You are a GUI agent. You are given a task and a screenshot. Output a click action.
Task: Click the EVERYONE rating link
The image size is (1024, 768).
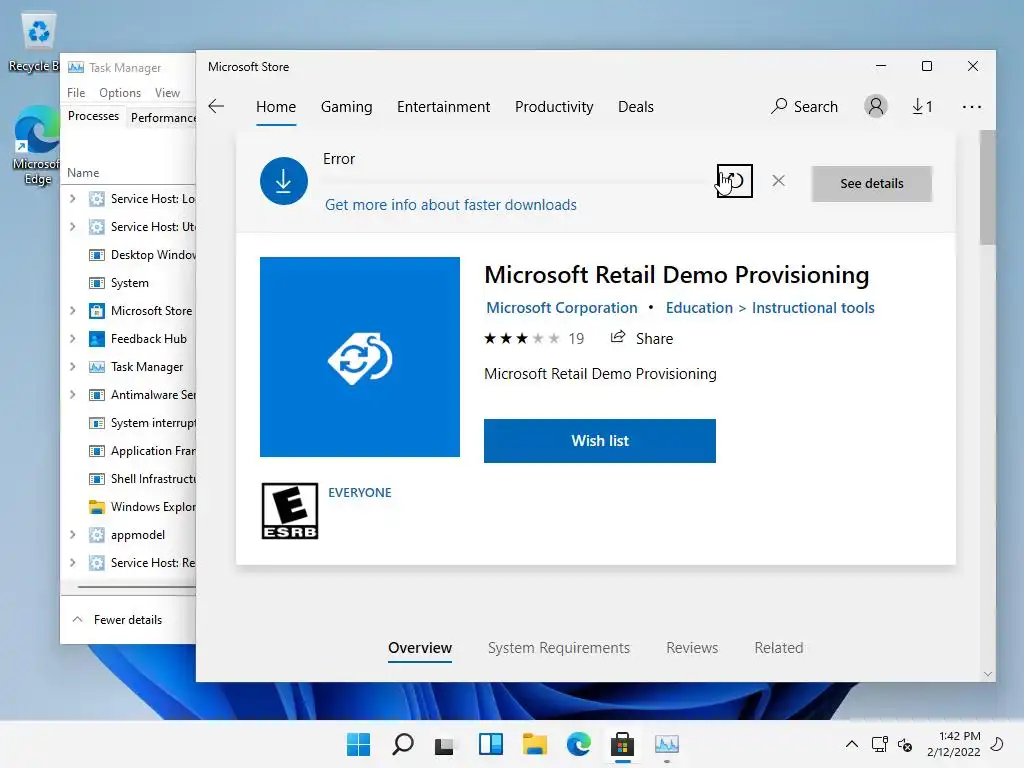coord(359,492)
